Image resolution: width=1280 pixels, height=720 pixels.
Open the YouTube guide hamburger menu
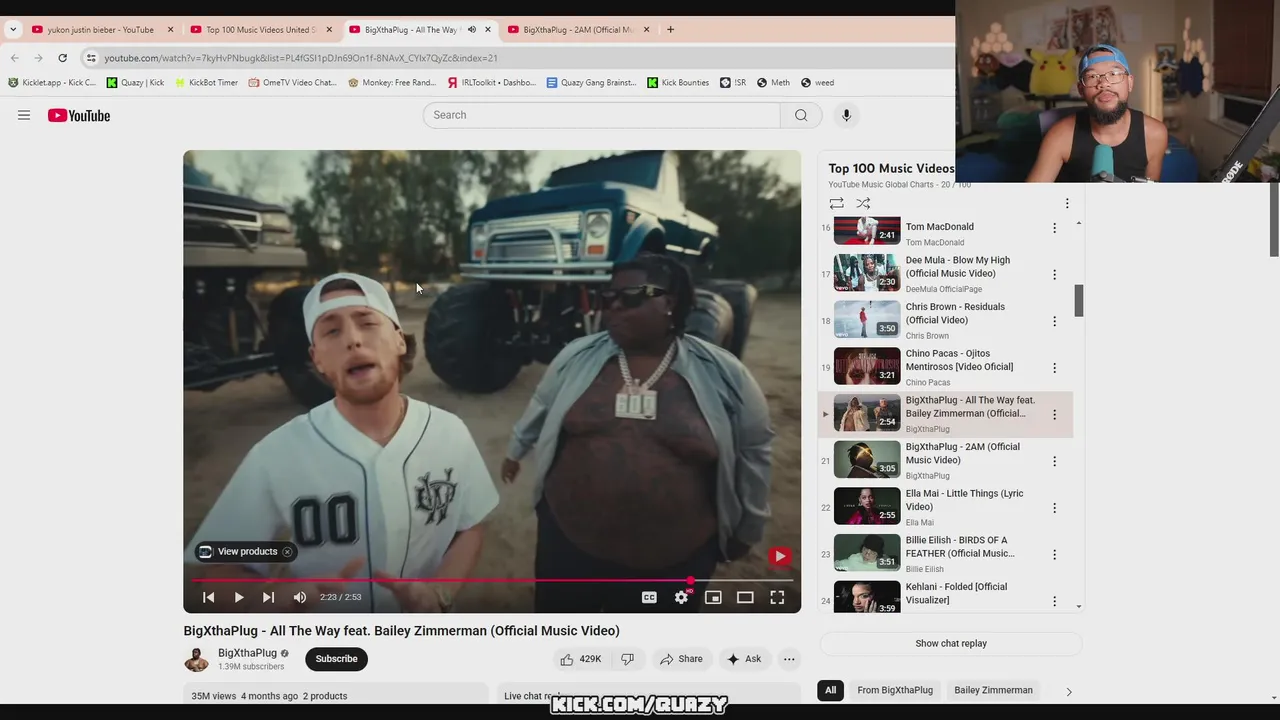click(24, 115)
